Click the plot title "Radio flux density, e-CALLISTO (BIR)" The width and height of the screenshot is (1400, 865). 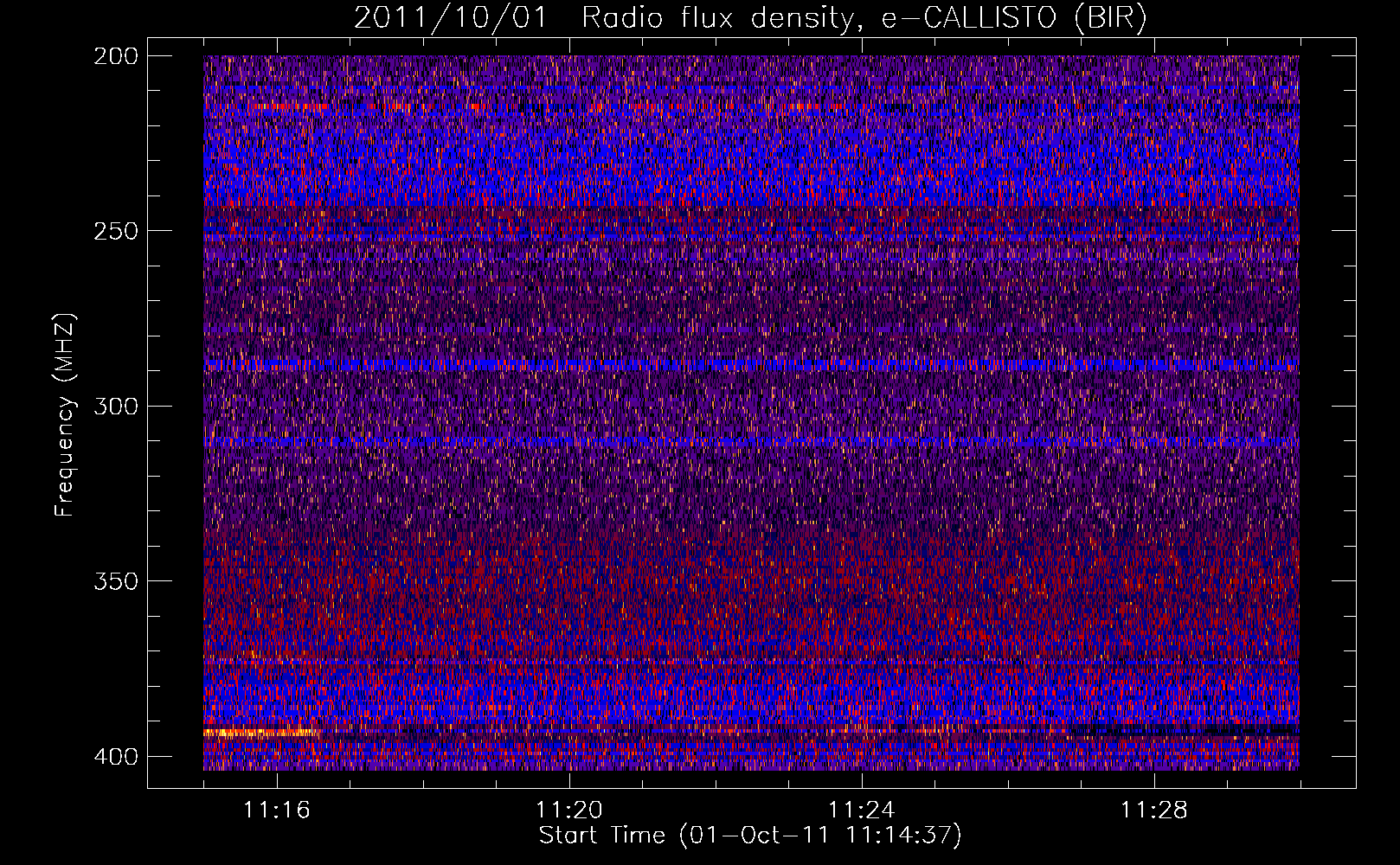click(x=864, y=18)
